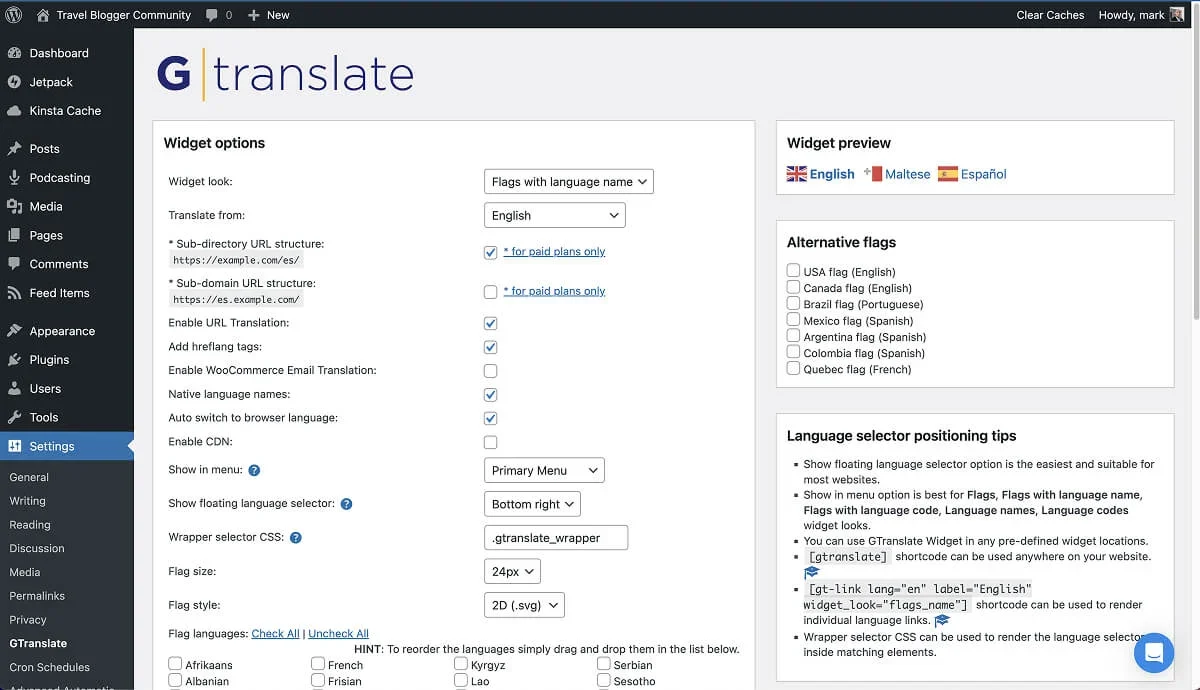Toggle Native language names checkbox
Viewport: 1200px width, 690px height.
point(490,395)
